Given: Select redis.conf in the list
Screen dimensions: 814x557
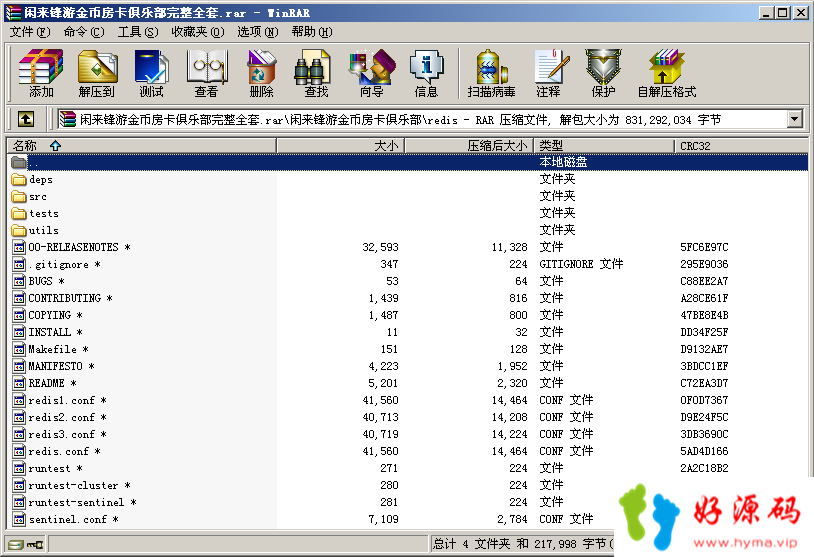Looking at the screenshot, I should point(58,451).
